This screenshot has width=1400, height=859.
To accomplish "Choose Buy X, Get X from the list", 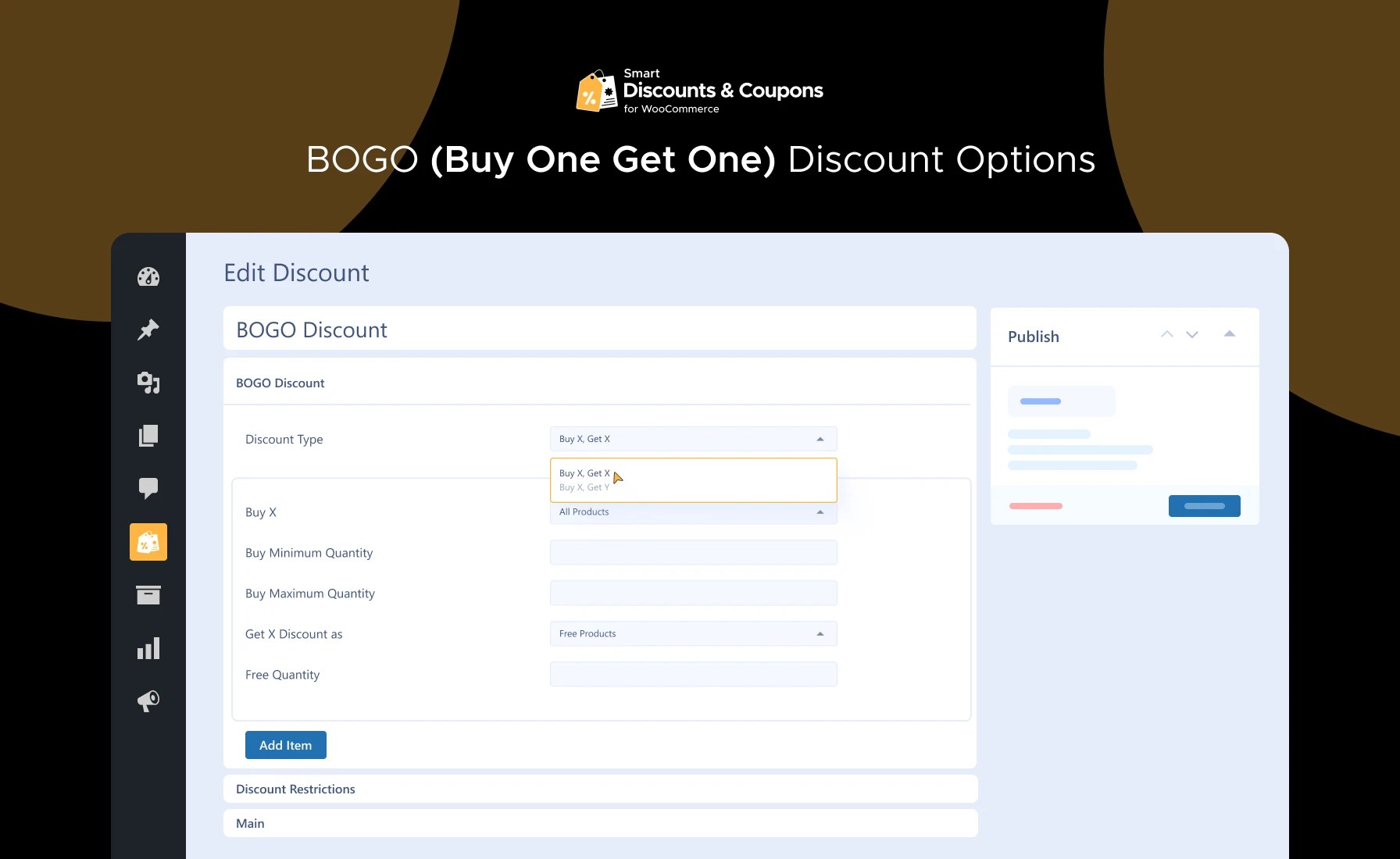I will click(585, 472).
